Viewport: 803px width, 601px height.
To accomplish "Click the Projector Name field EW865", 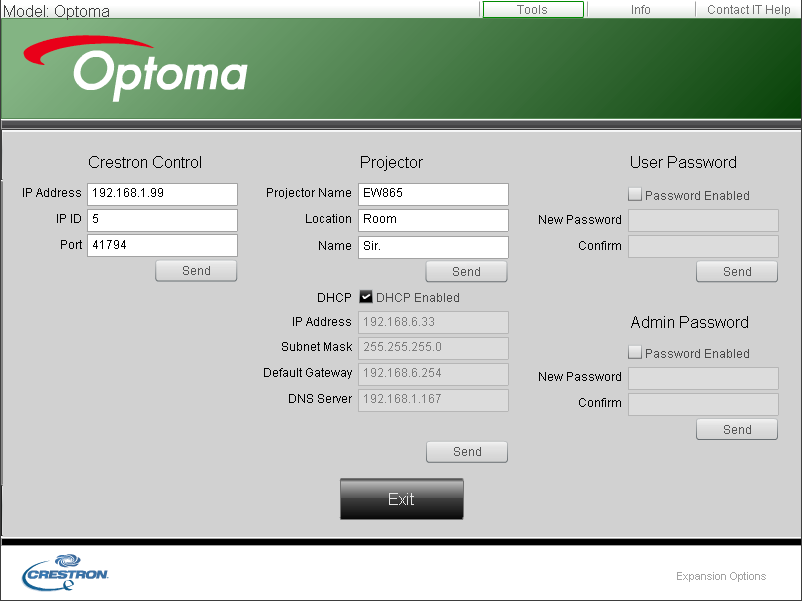I will (x=433, y=194).
